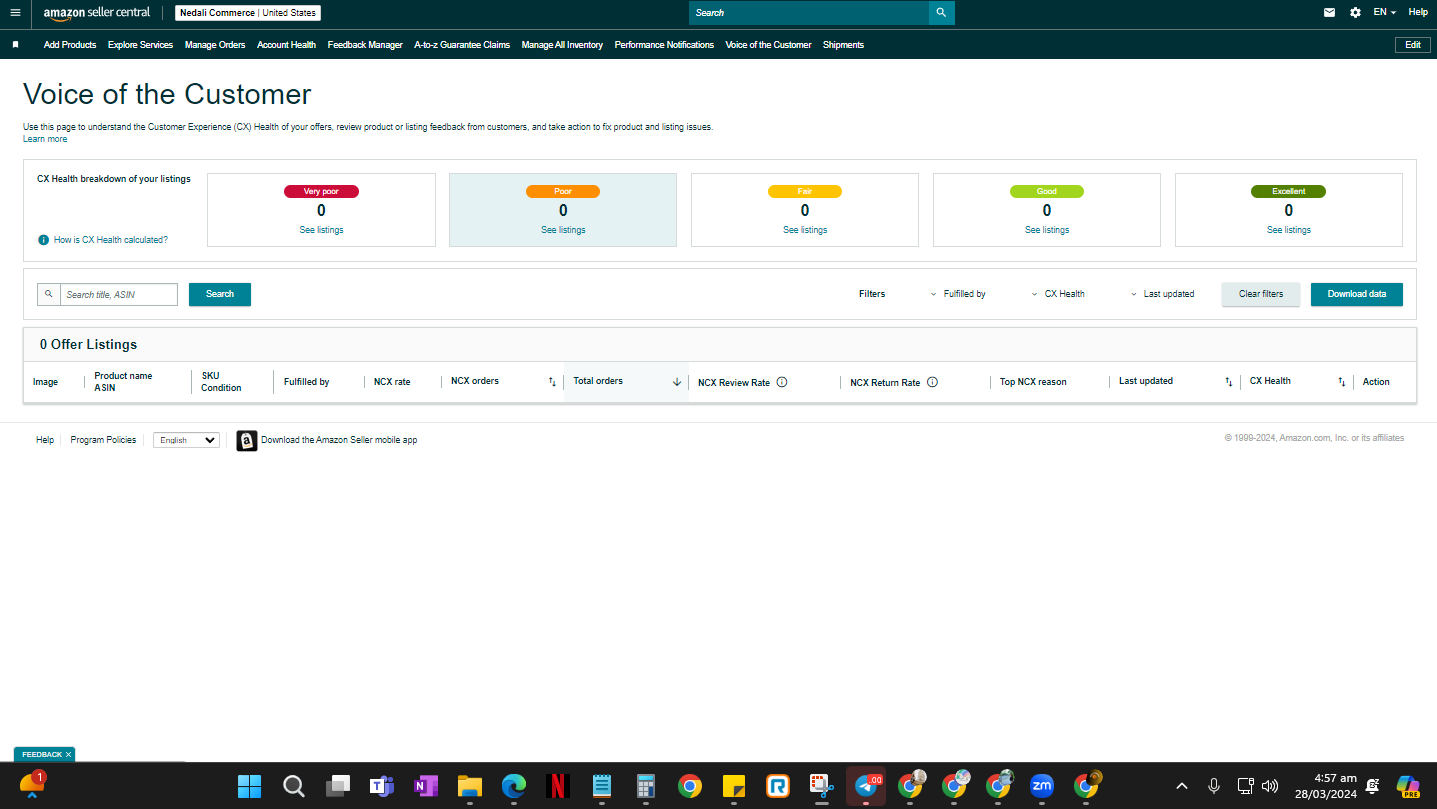Click Download data button
Viewport: 1437px width, 809px height.
click(1357, 294)
